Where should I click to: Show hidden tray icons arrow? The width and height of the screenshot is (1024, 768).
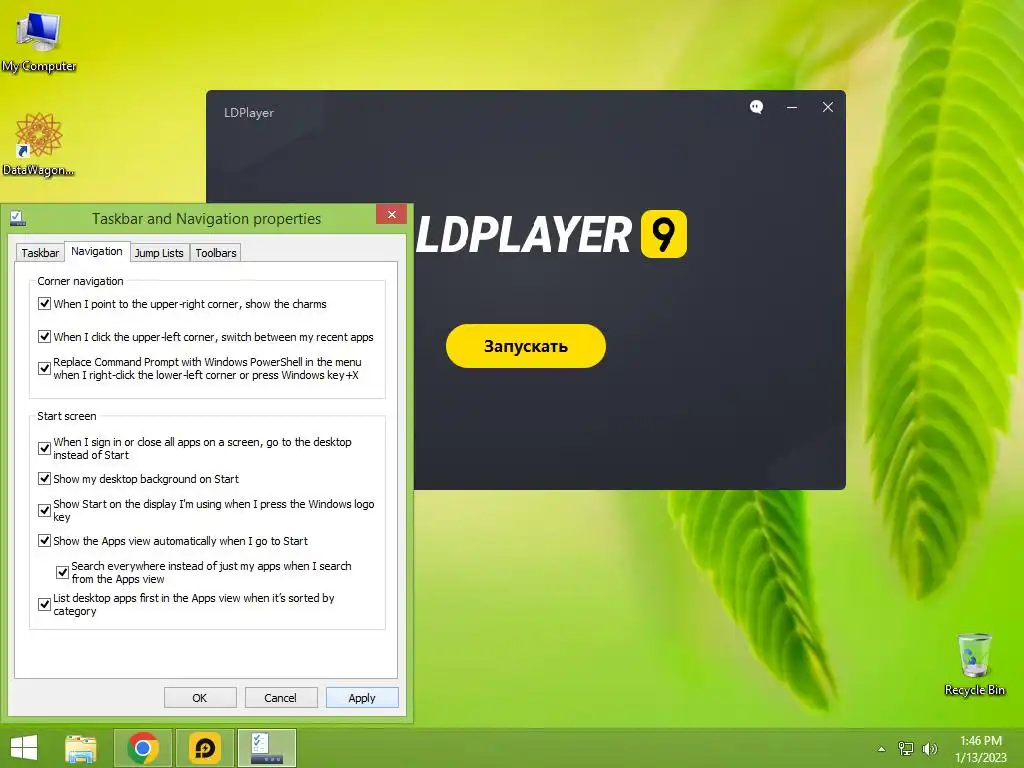point(882,749)
